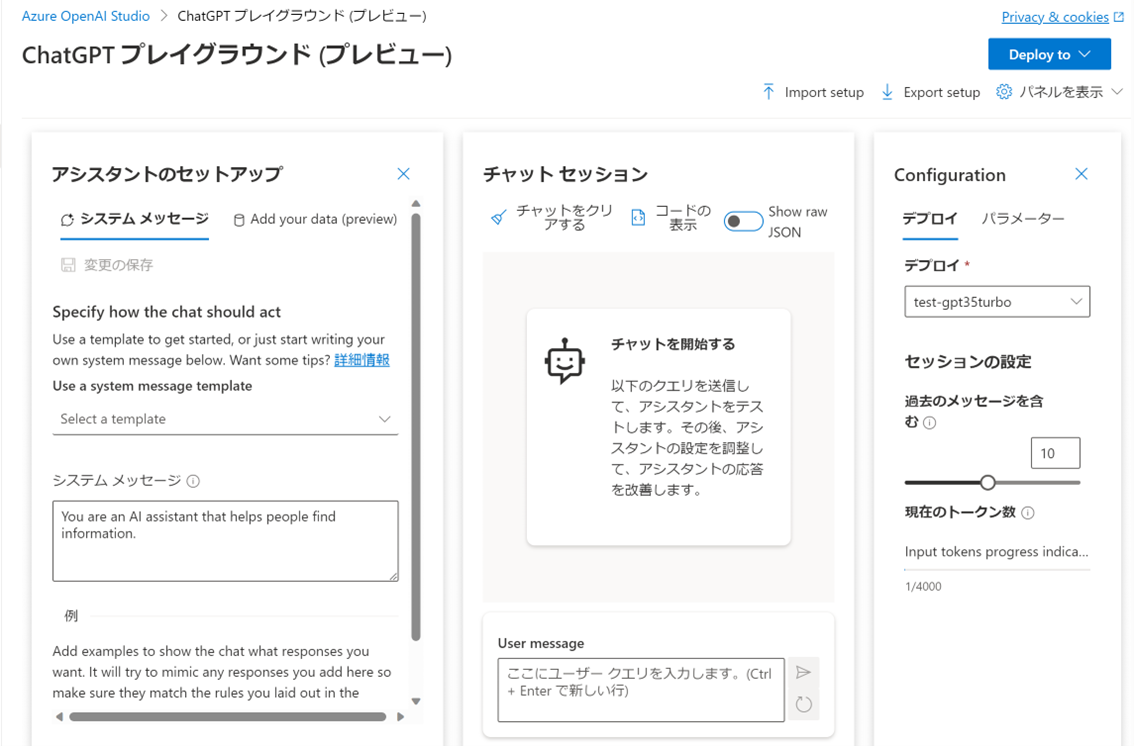Open the Privacy & cookies link
Viewport: 1134px width, 746px height.
tap(1055, 17)
